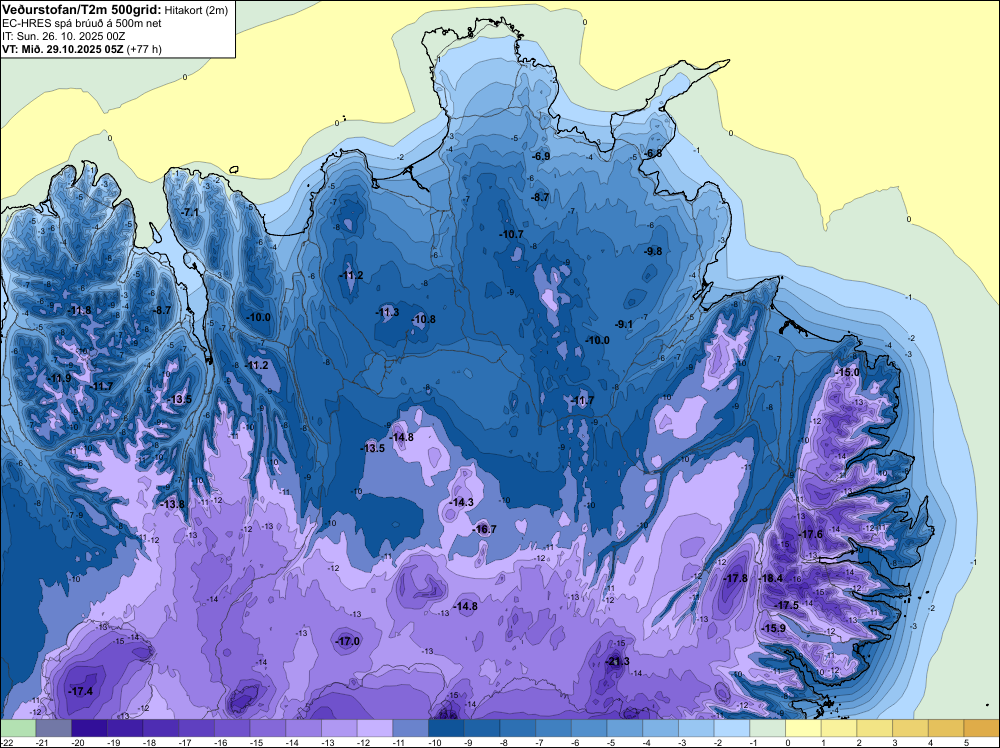Select the -17.8 temperature label
The image size is (1000, 748).
[x=736, y=578]
